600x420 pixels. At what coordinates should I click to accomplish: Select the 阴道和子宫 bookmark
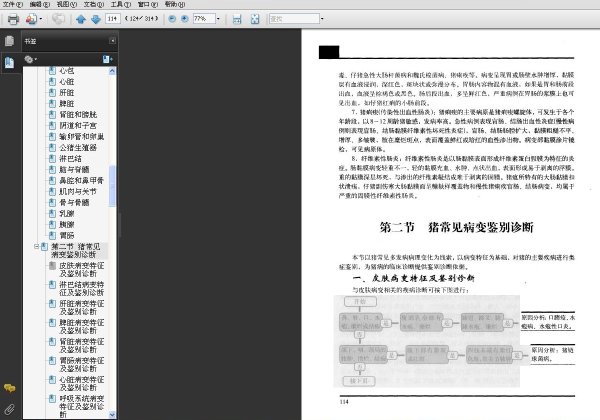click(78, 126)
